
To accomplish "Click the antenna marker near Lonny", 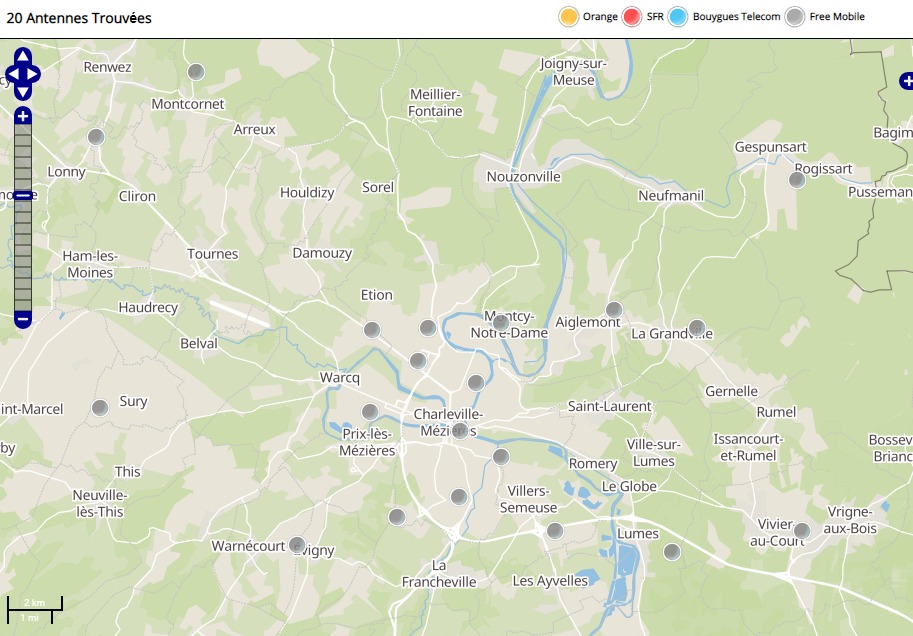I will [96, 137].
